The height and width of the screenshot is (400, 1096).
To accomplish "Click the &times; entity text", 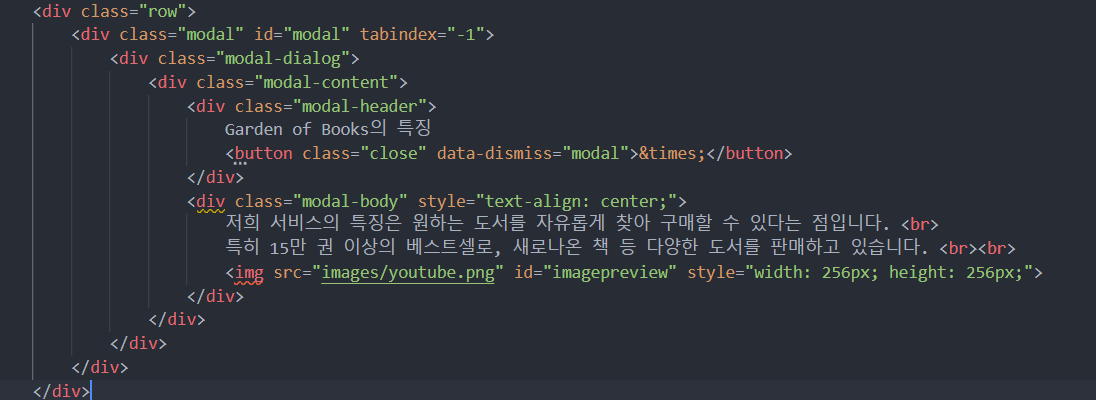I will [672, 154].
